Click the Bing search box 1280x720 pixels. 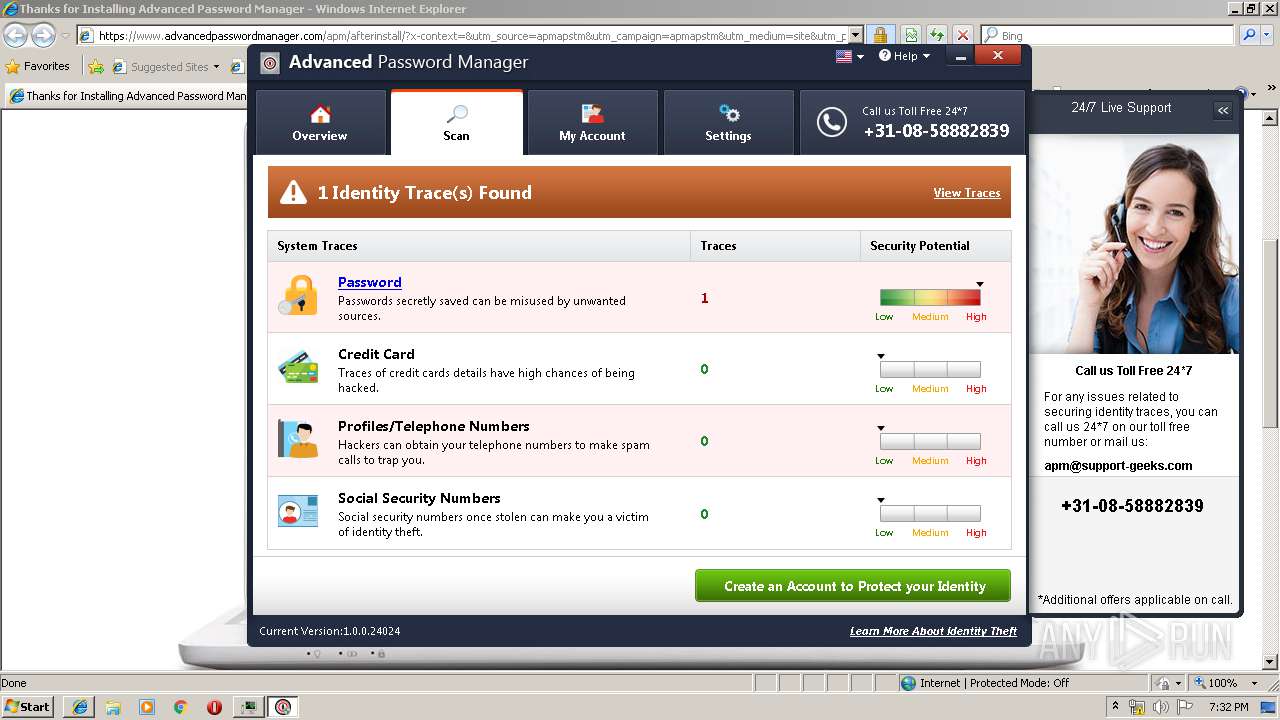click(x=1107, y=35)
